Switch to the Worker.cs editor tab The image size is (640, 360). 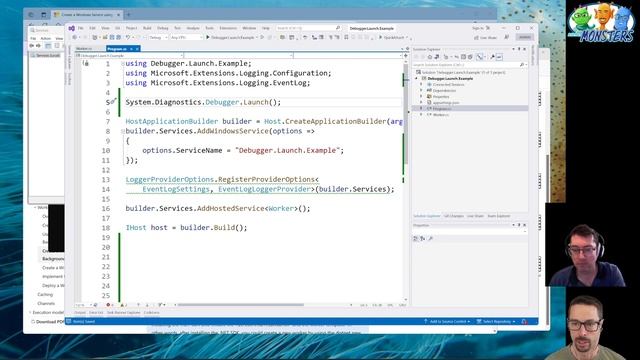84,49
